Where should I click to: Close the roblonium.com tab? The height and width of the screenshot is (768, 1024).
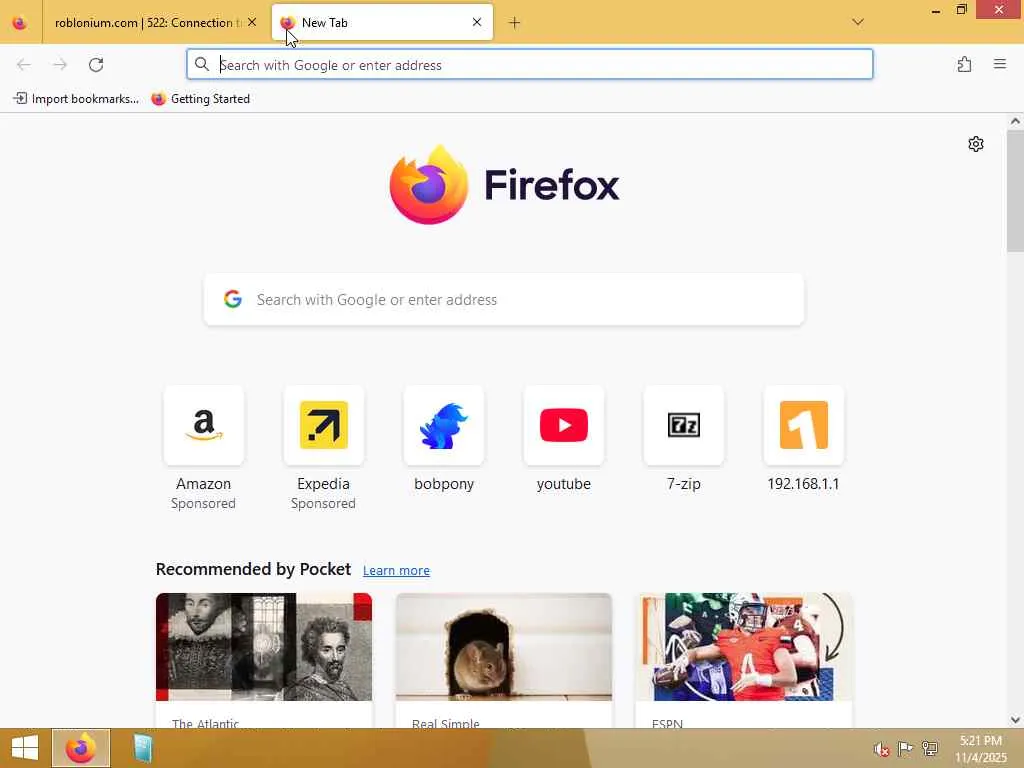(x=252, y=22)
